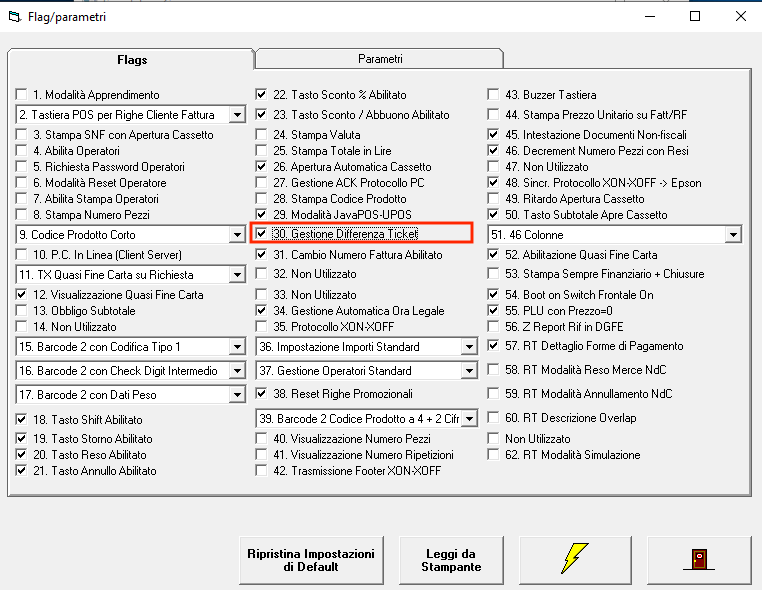Uncheck 12. Visualizzazione Quasi Fine Carta
This screenshot has width=762, height=590.
click(21, 294)
